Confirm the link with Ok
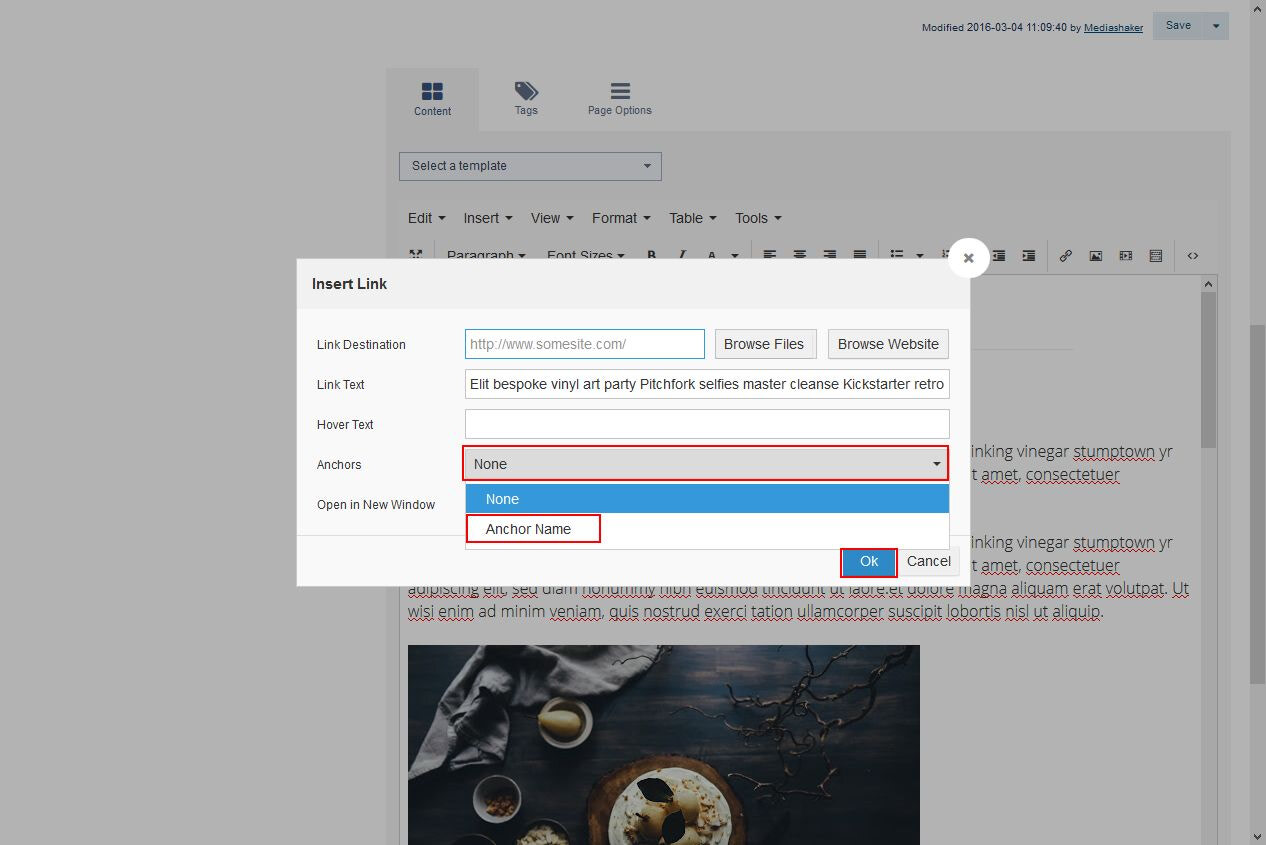The height and width of the screenshot is (845, 1266). [x=869, y=562]
